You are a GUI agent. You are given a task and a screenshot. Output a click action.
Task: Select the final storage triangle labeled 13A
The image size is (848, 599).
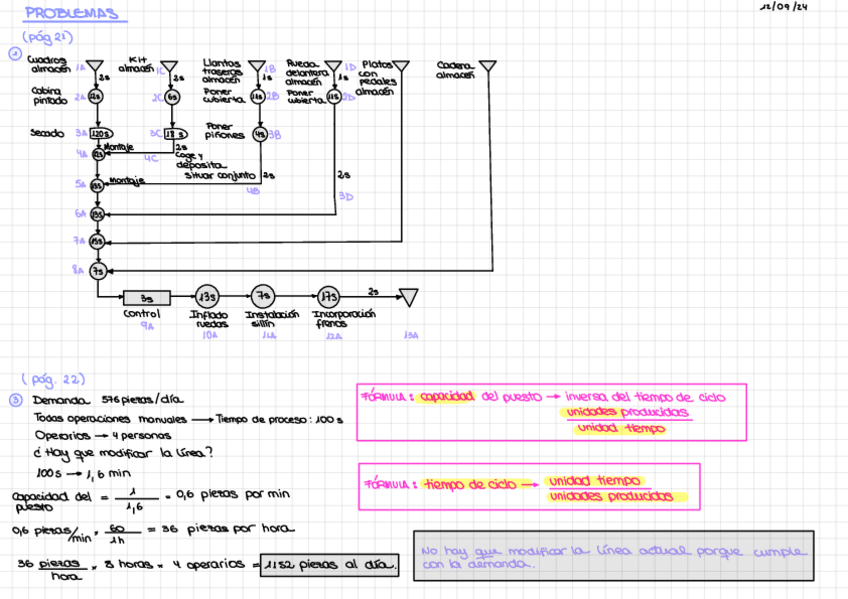[408, 297]
